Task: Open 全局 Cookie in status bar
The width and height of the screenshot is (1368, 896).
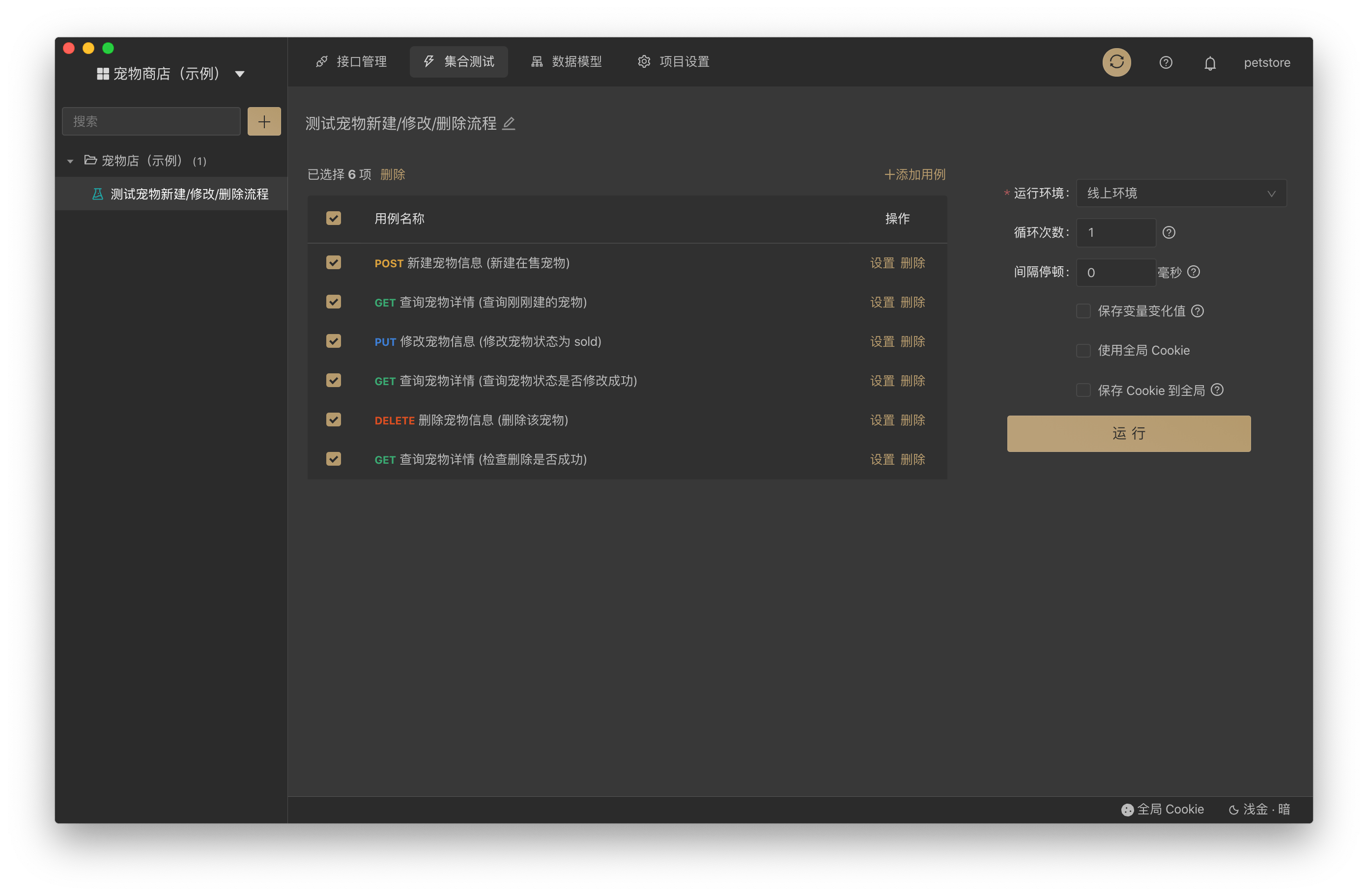Action: click(1162, 809)
